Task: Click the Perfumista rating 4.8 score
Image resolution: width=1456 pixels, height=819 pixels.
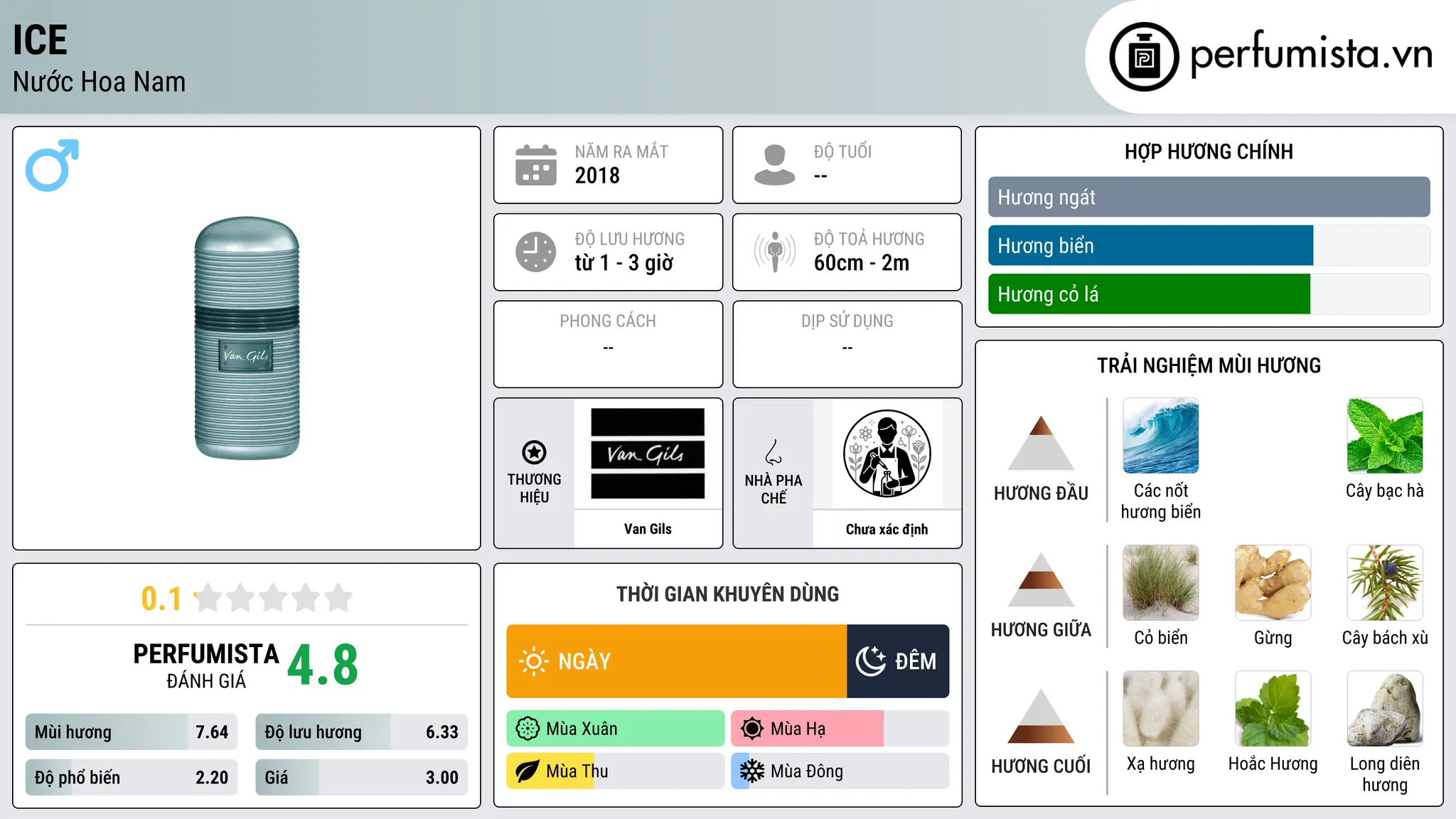Action: click(323, 665)
